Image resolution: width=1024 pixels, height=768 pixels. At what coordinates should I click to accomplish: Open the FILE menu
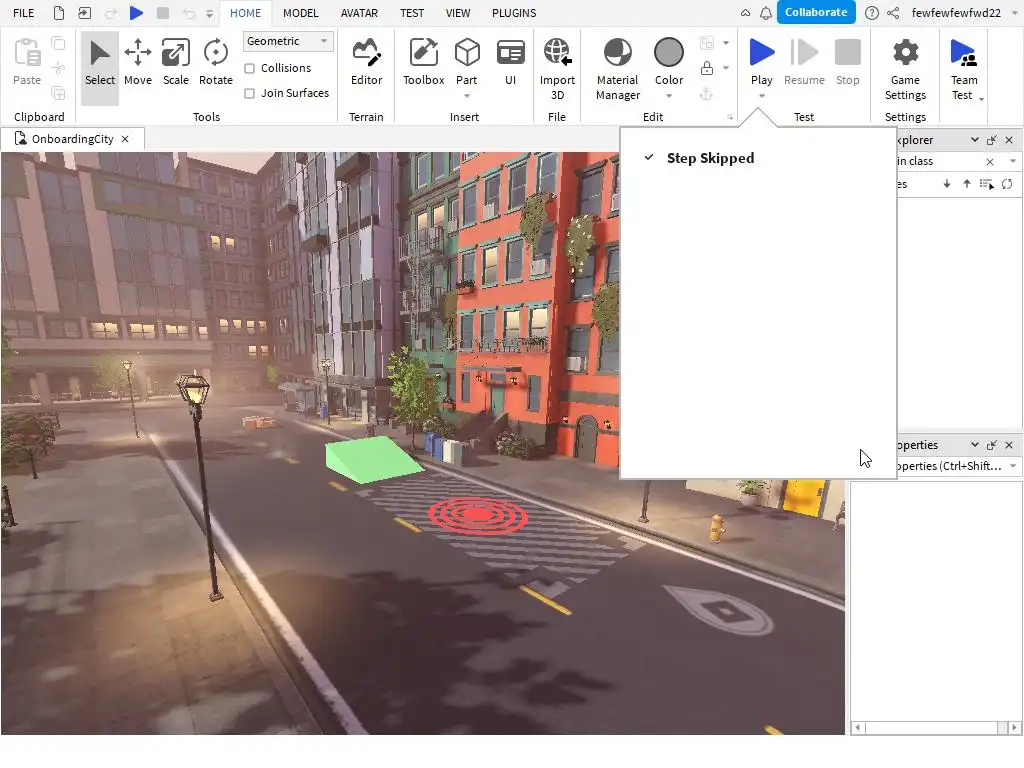point(24,13)
